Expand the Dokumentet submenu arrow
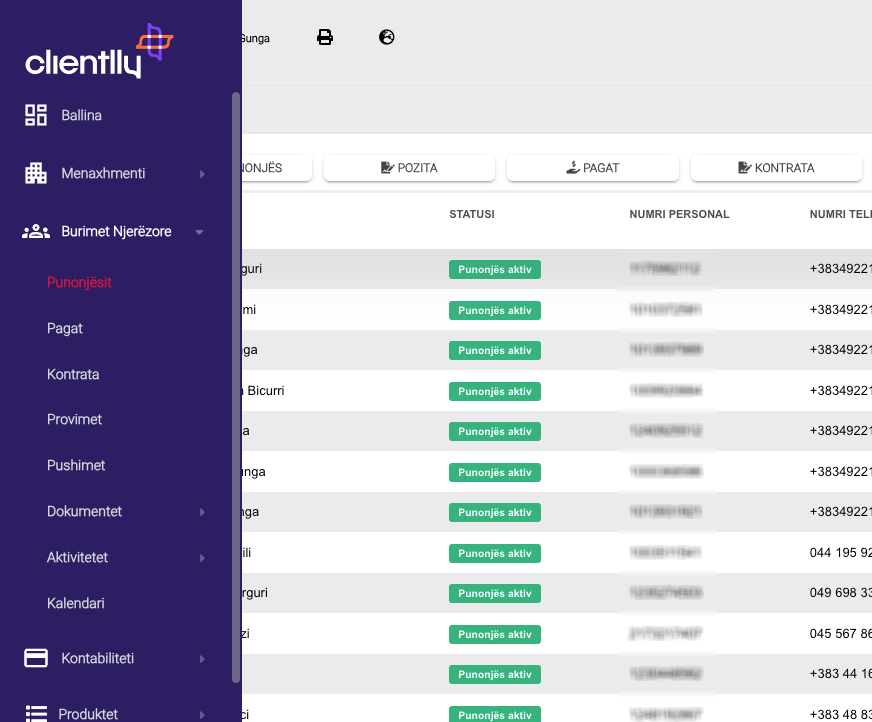This screenshot has height=722, width=872. tap(202, 512)
